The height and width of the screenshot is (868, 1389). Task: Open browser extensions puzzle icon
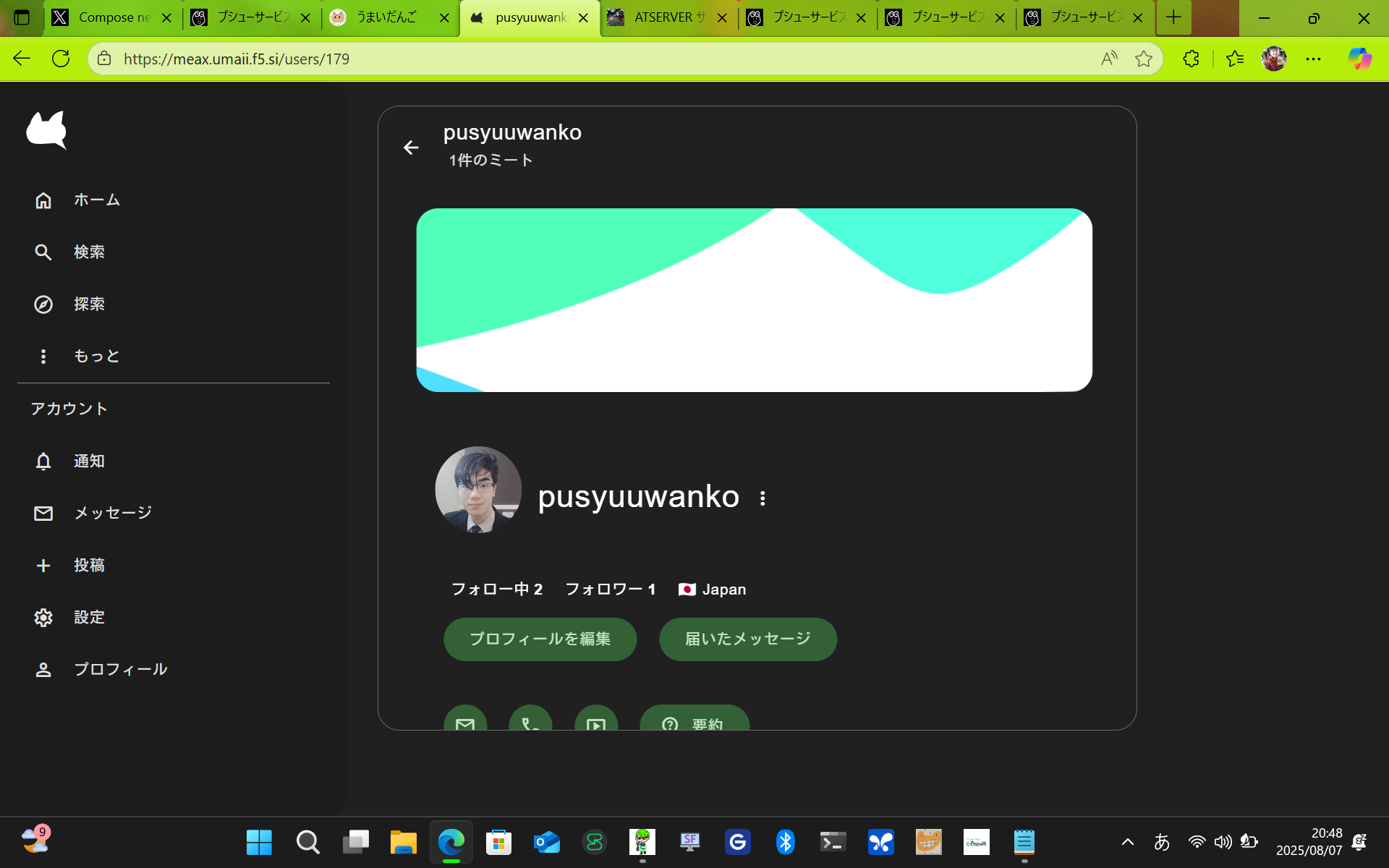coord(1191,59)
